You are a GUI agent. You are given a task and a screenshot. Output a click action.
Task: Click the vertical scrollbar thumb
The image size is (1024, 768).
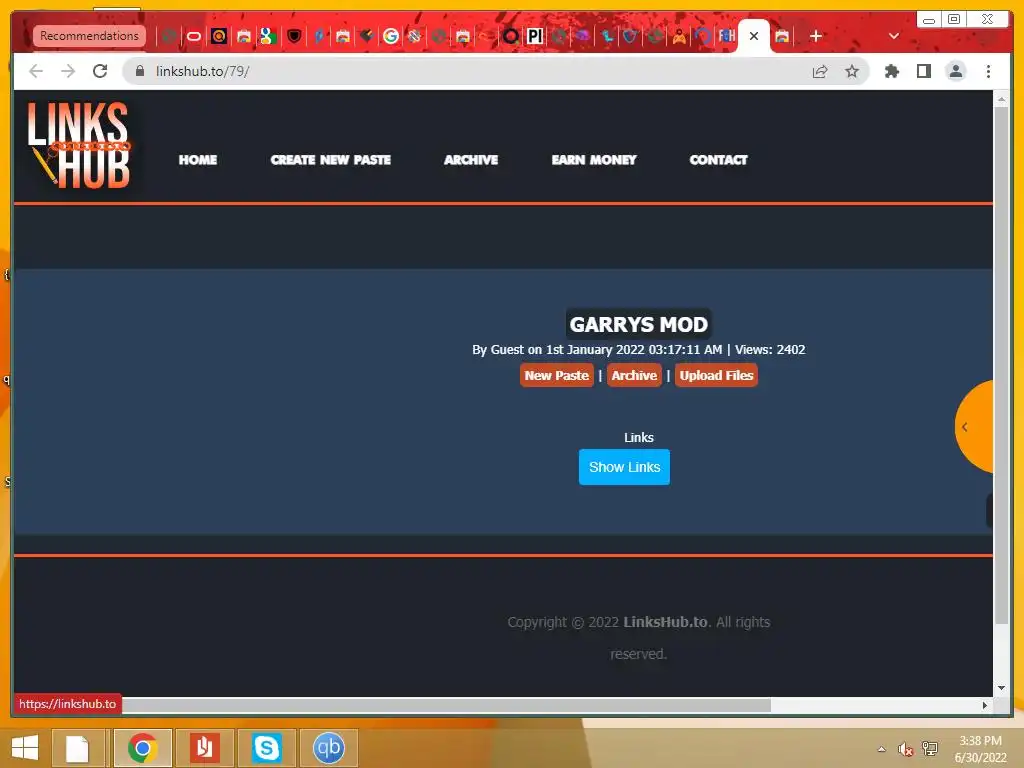[x=1001, y=366]
